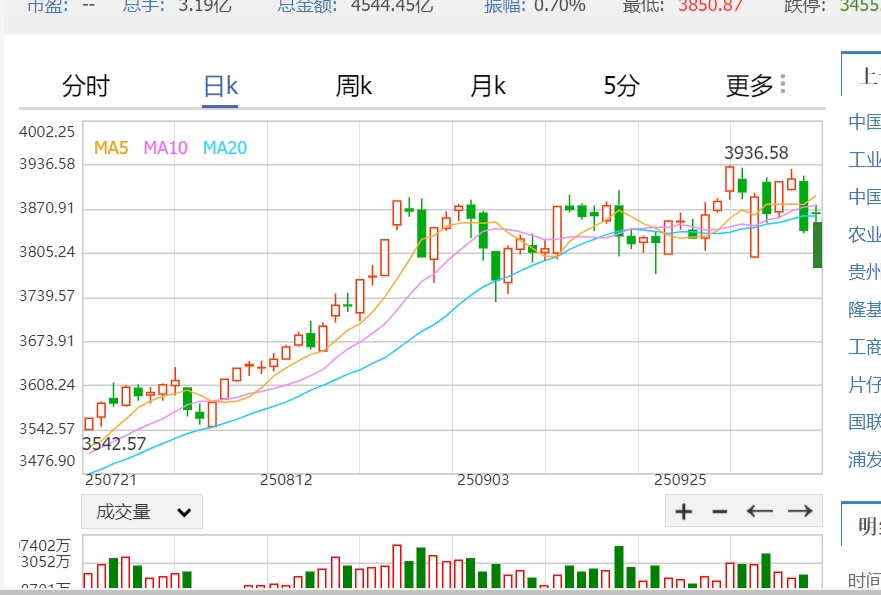Click the 3936.58 peak price label
Viewport: 881px width, 595px height.
756,153
